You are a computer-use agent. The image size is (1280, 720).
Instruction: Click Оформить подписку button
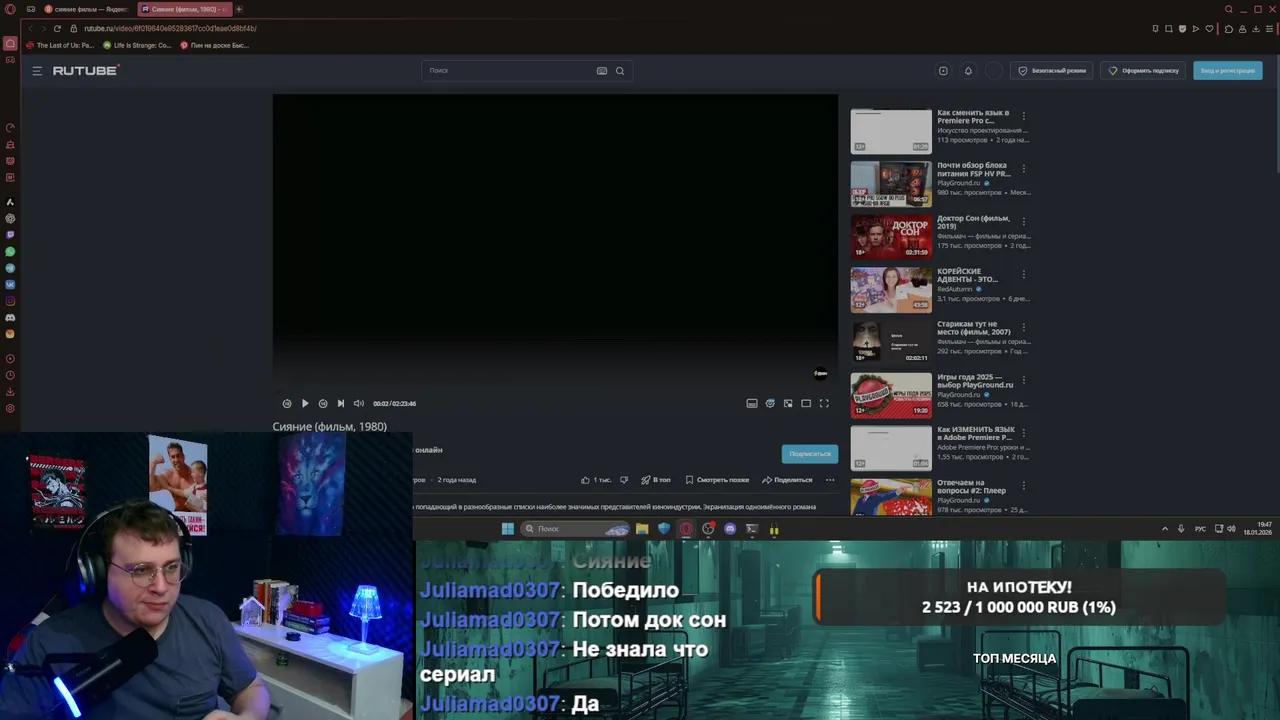point(1144,70)
